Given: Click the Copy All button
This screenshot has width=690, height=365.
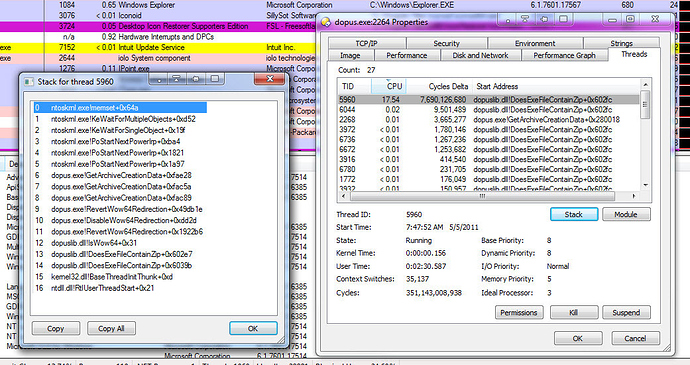Looking at the screenshot, I should pyautogui.click(x=111, y=328).
